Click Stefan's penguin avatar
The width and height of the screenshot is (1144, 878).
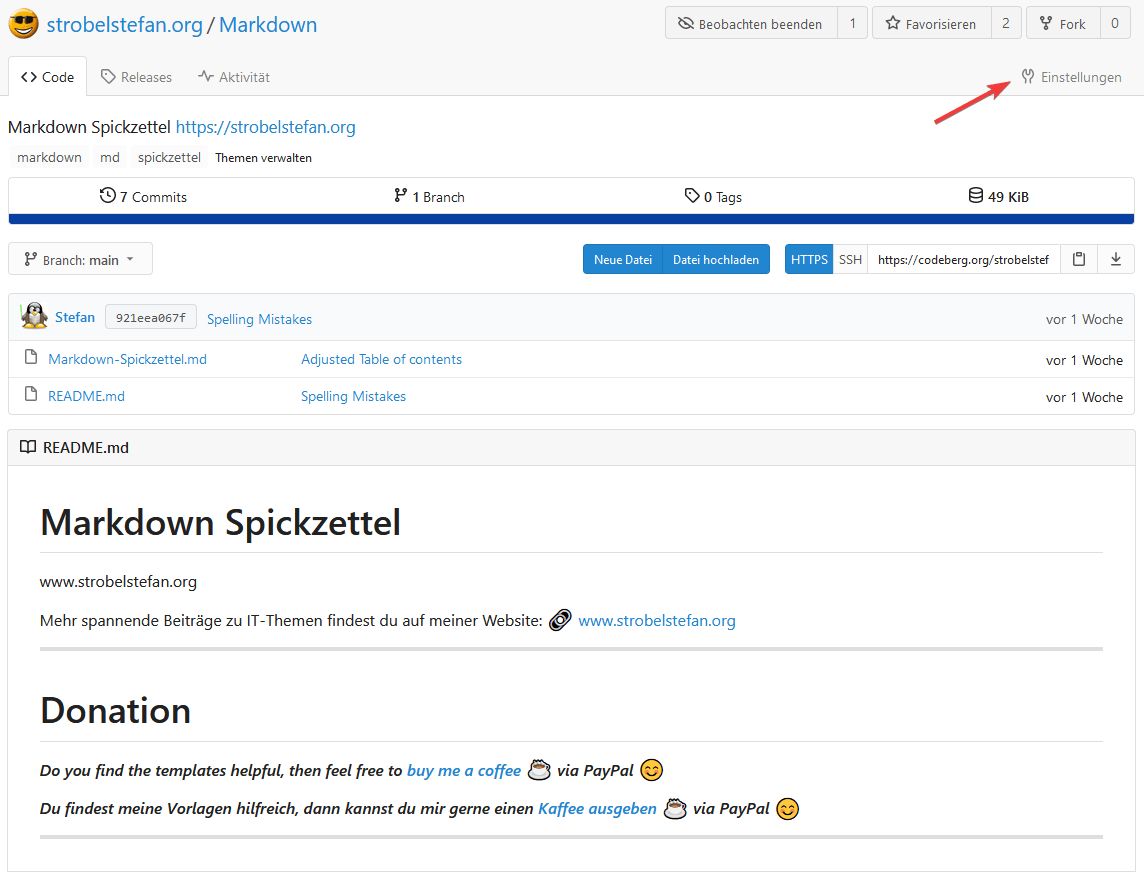pos(34,317)
